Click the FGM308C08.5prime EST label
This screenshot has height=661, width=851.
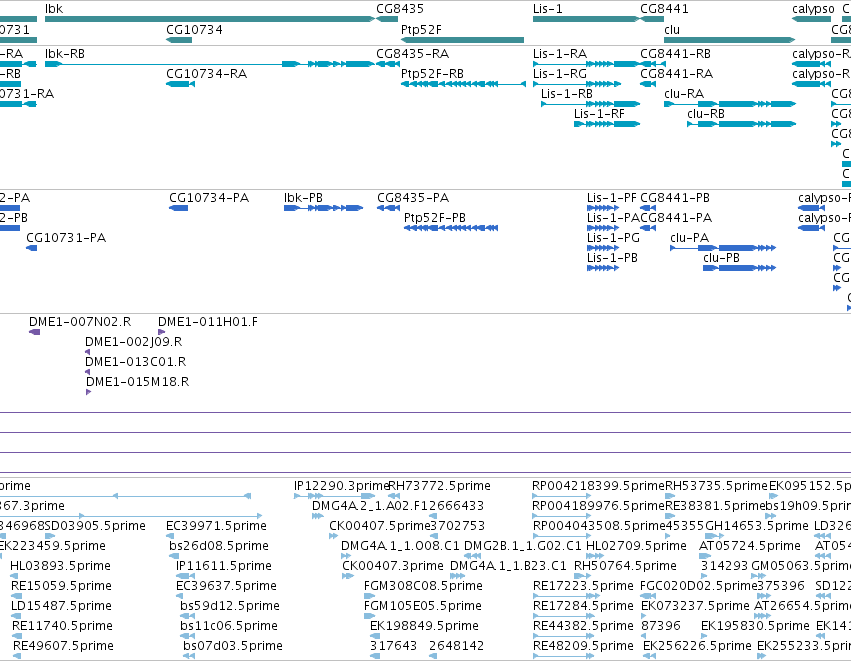tap(423, 587)
